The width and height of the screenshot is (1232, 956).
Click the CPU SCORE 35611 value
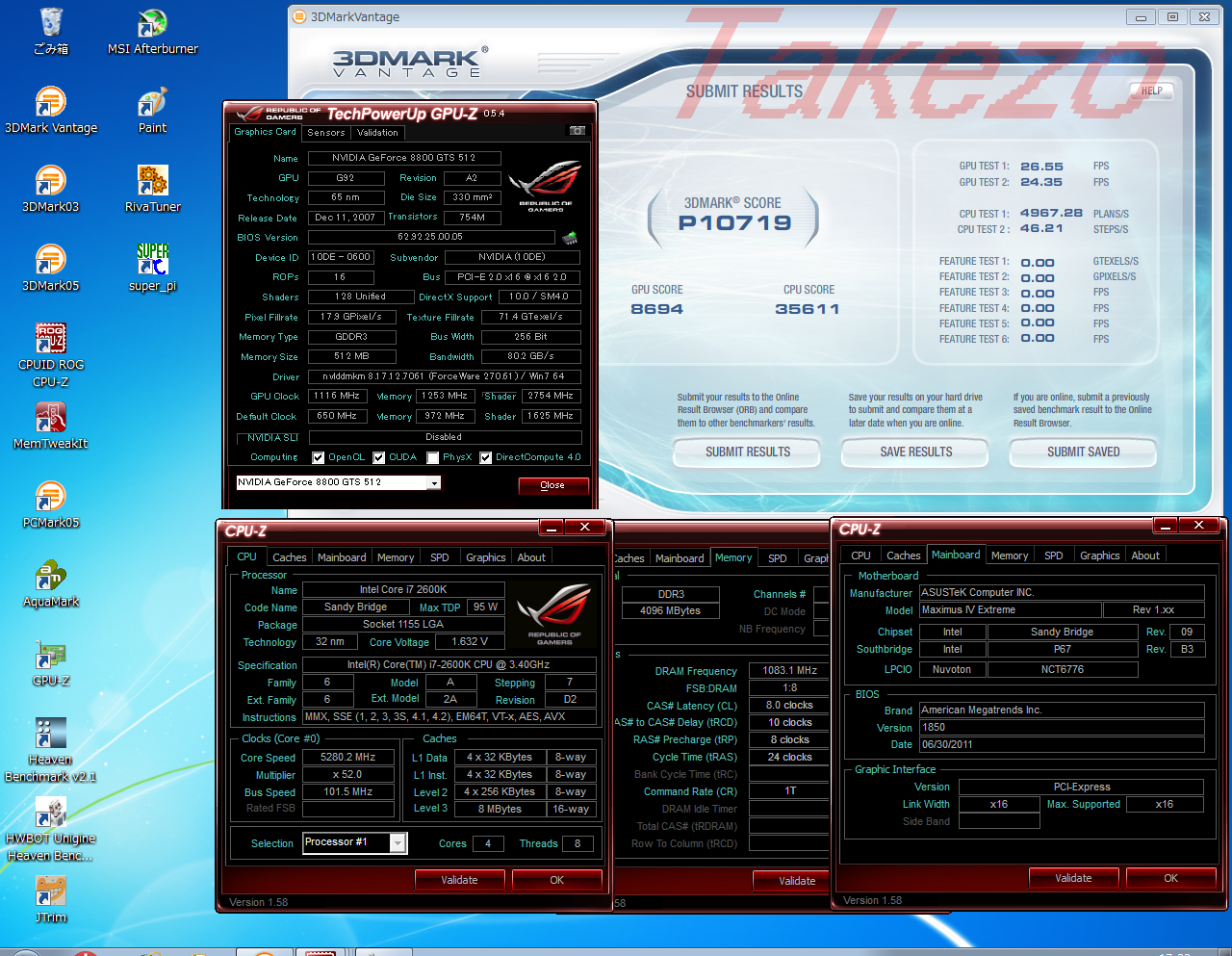click(808, 309)
